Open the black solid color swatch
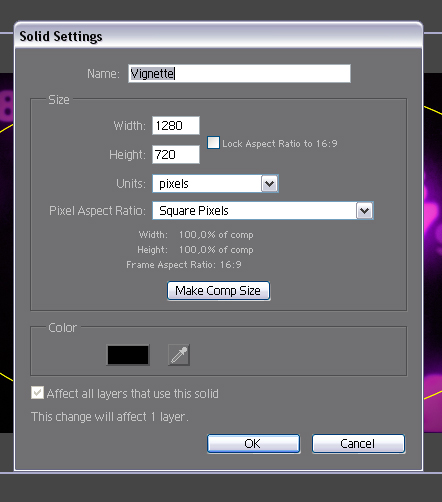This screenshot has height=502, width=442. point(128,355)
